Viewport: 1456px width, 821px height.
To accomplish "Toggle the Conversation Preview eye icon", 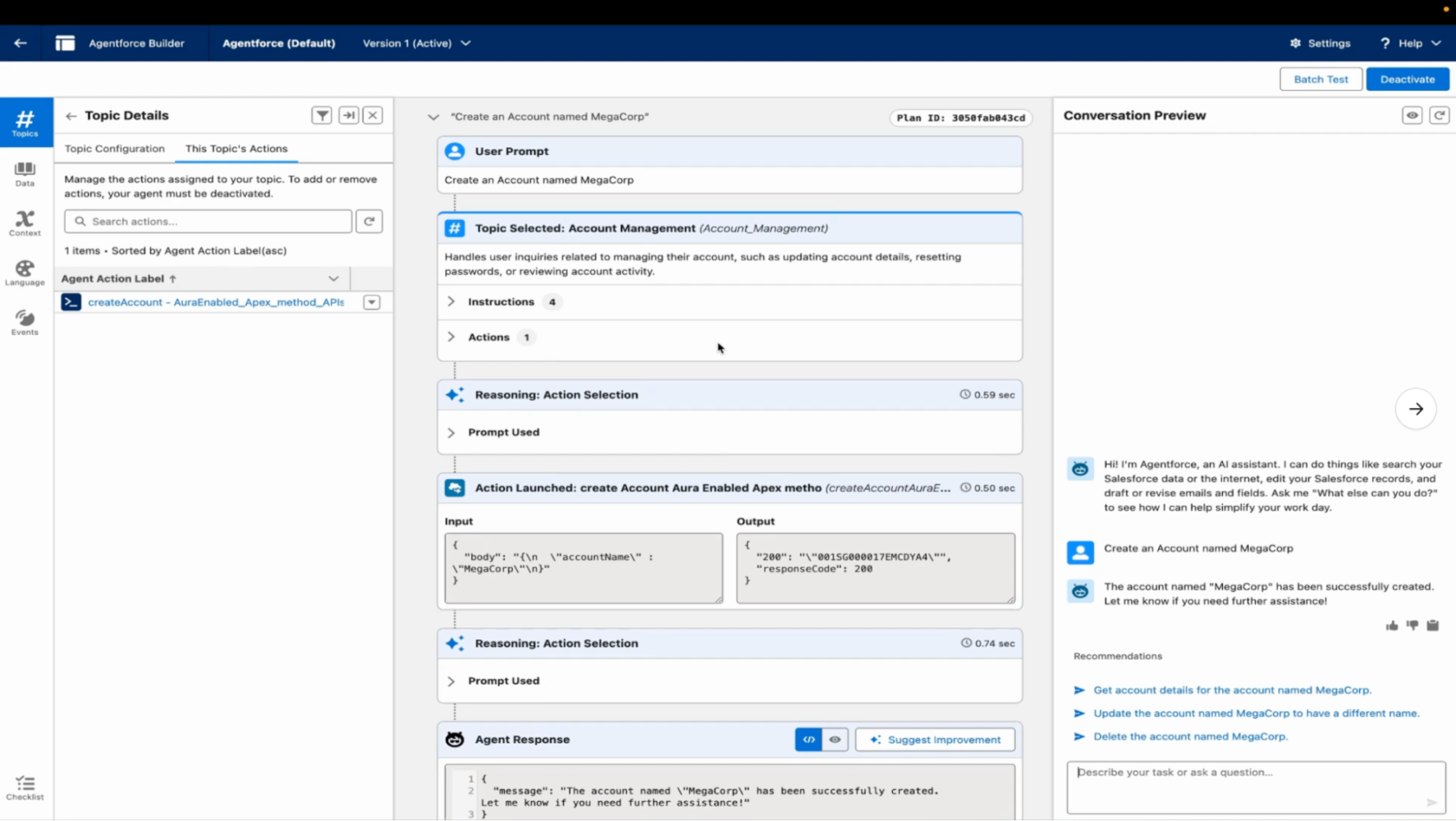I will (x=1412, y=116).
